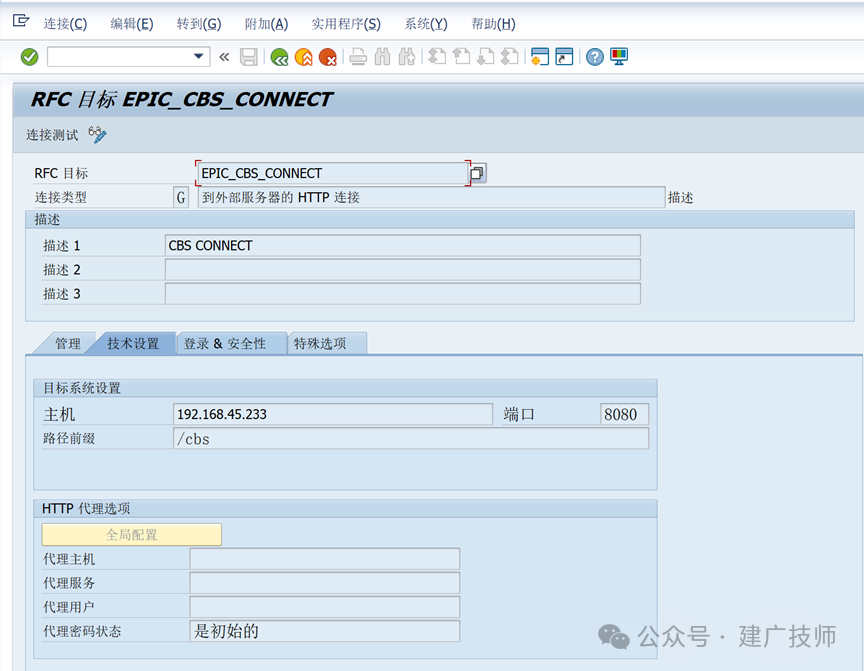Click the 连接测试 button
864x671 pixels.
(52, 135)
